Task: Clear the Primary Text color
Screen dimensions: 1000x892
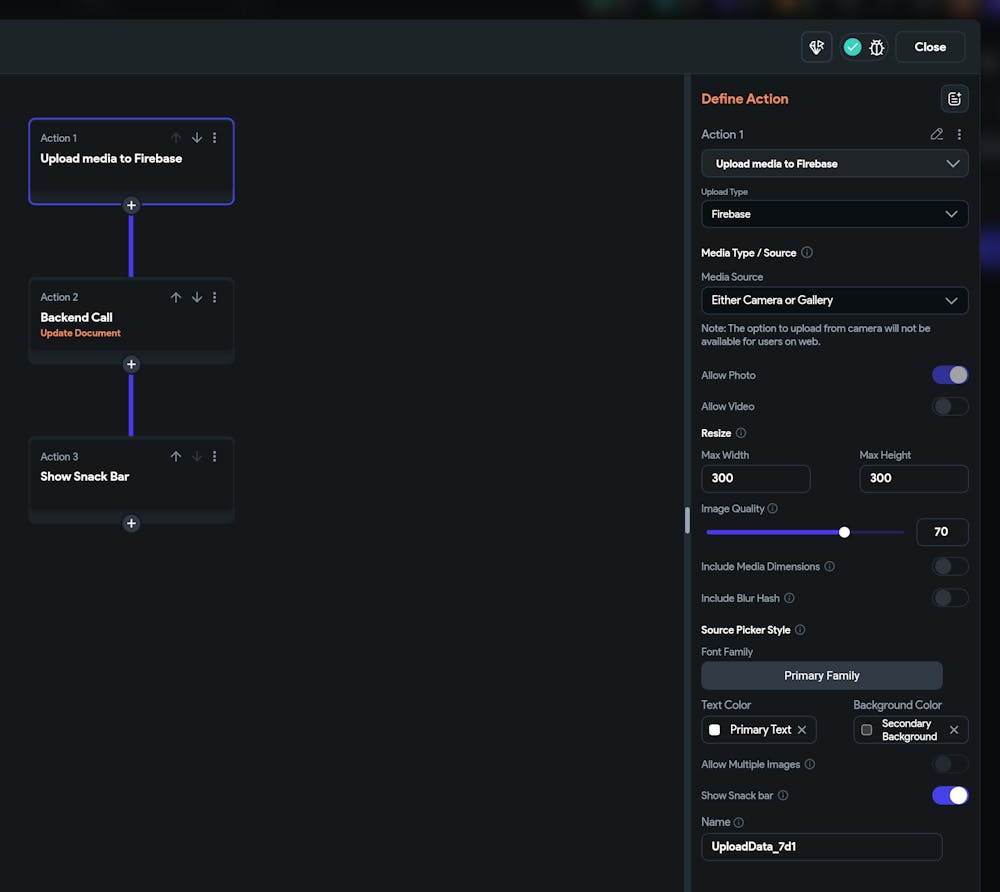Action: 802,729
